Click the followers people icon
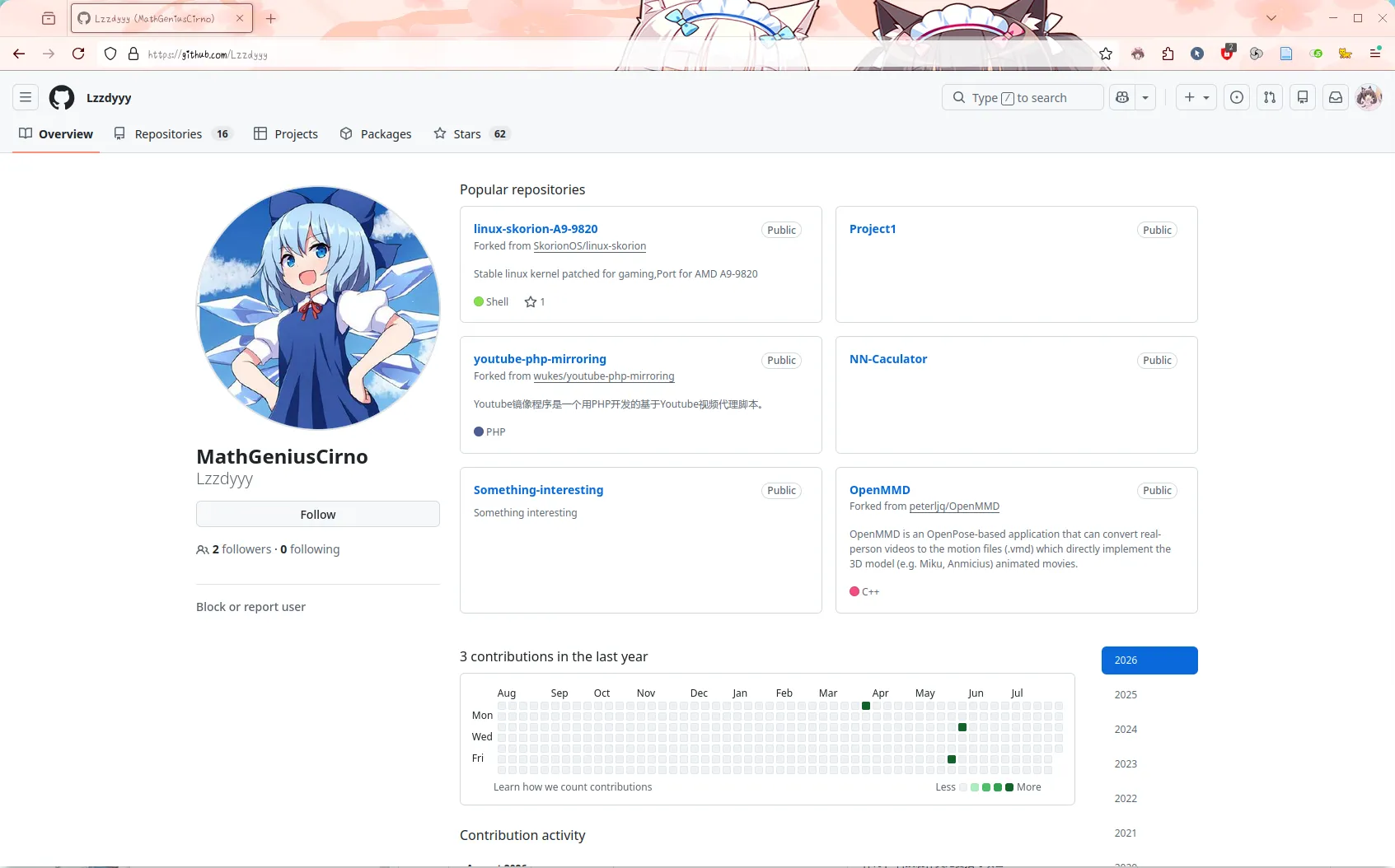The height and width of the screenshot is (868, 1395). coord(202,550)
